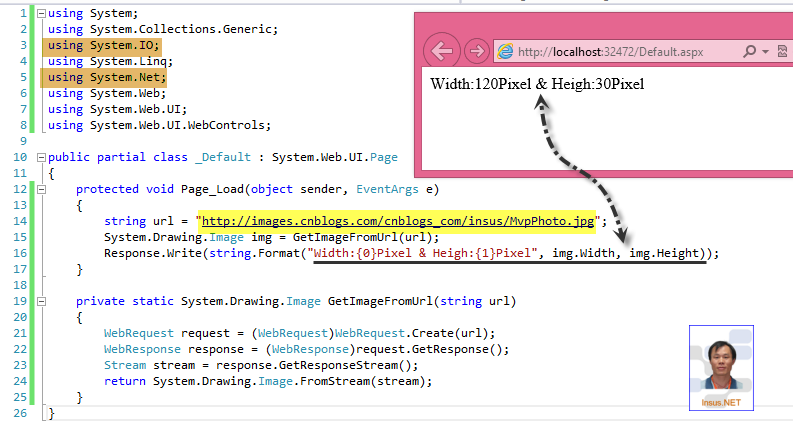
Task: Click the Internet Explorer page icon in address bar
Action: point(505,51)
